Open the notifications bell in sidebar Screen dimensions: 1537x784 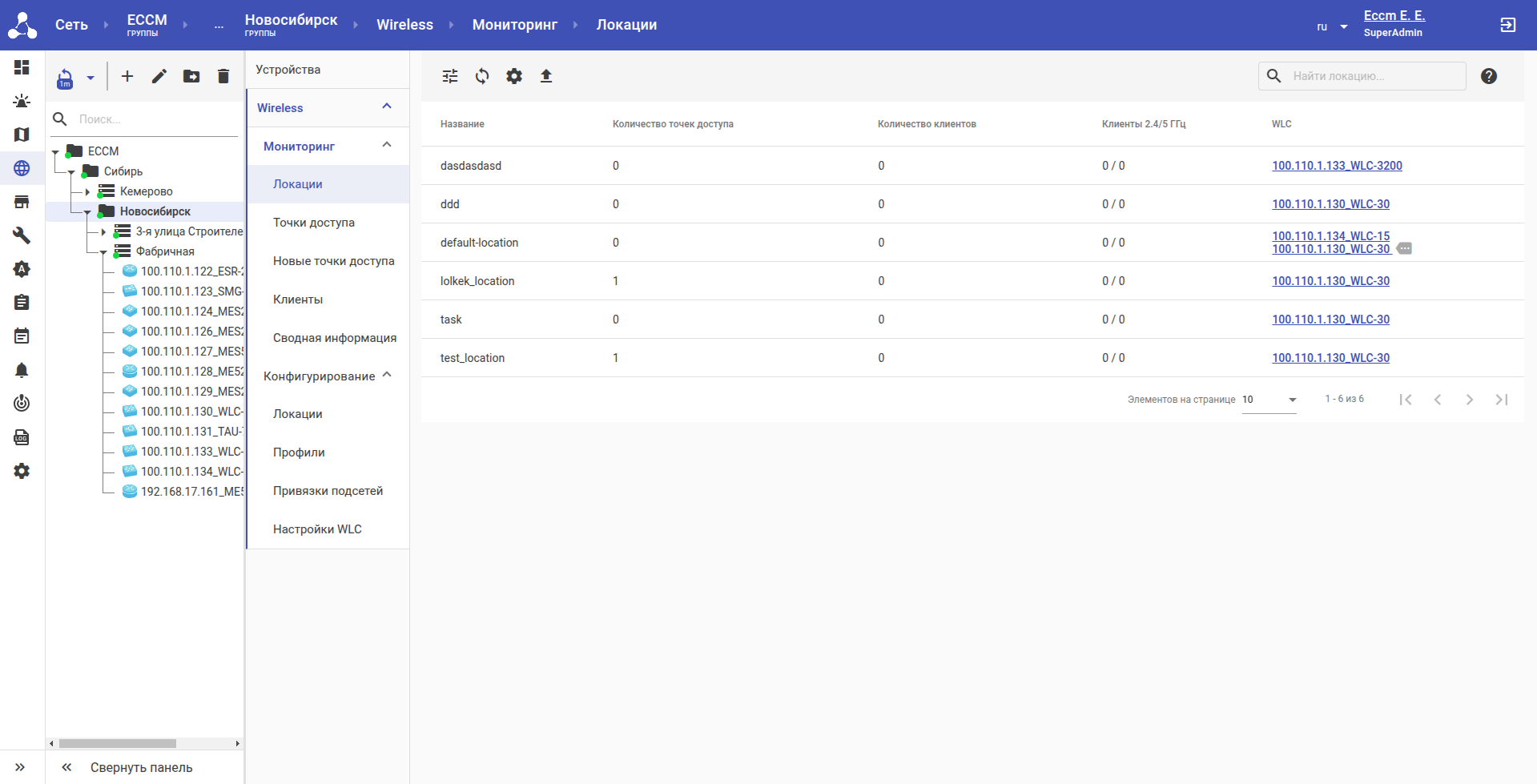(x=22, y=370)
